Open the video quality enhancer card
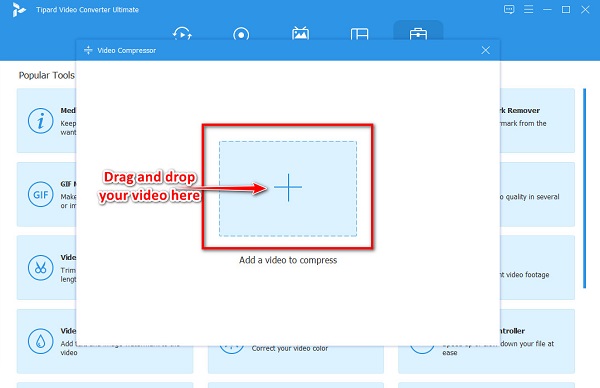 click(537, 194)
